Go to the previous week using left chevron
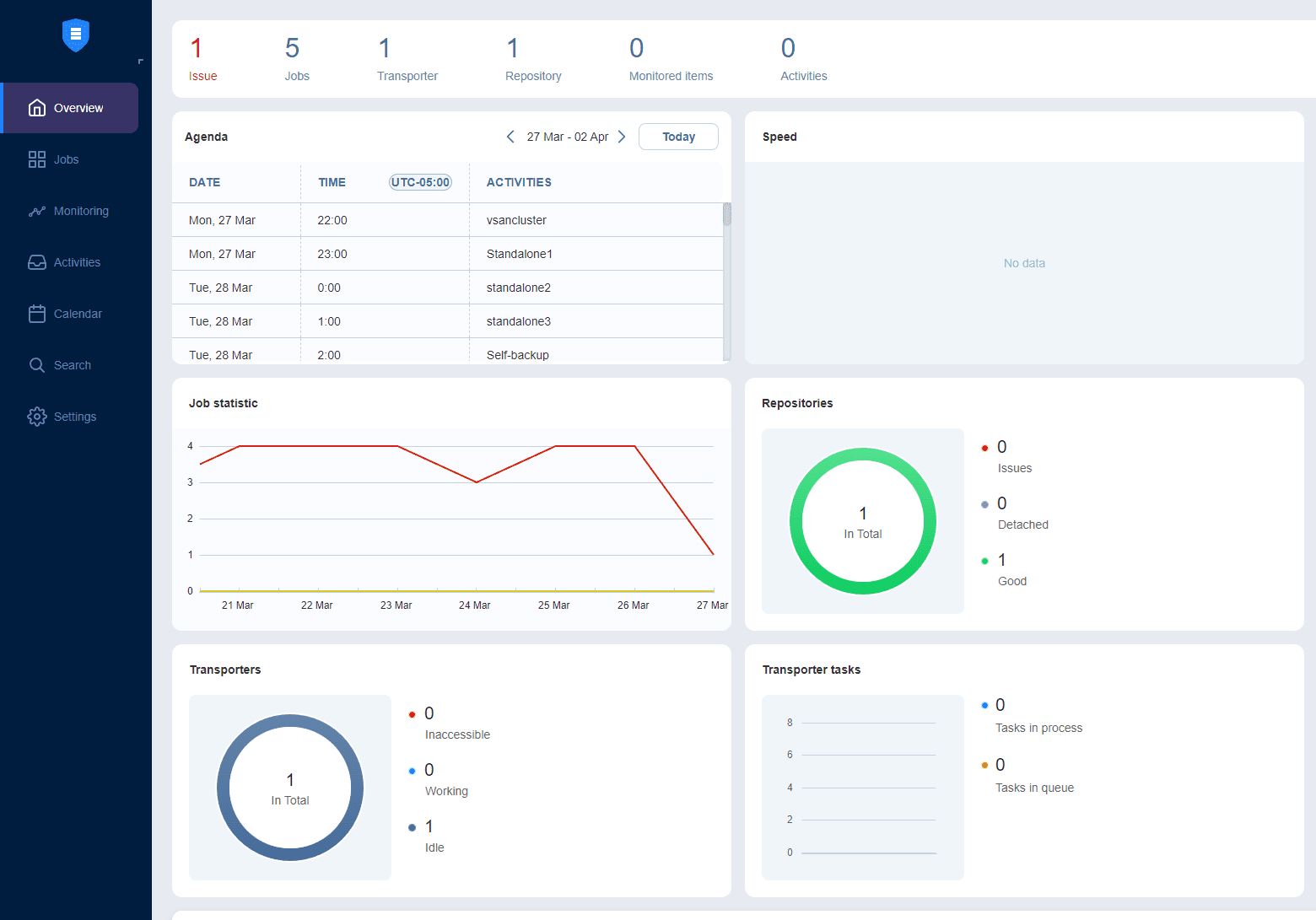This screenshot has width=1316, height=920. [510, 136]
